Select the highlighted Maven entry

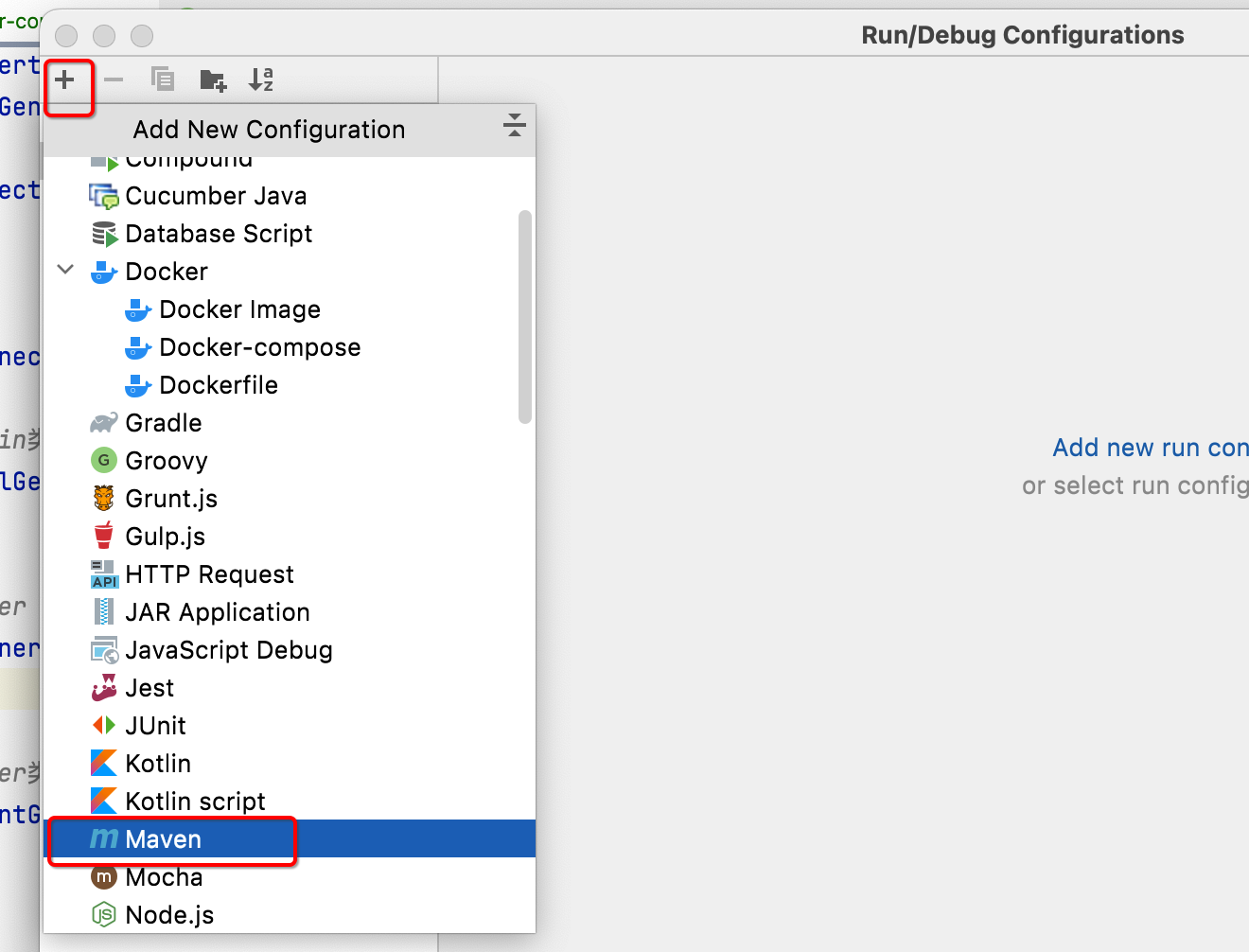coord(290,839)
